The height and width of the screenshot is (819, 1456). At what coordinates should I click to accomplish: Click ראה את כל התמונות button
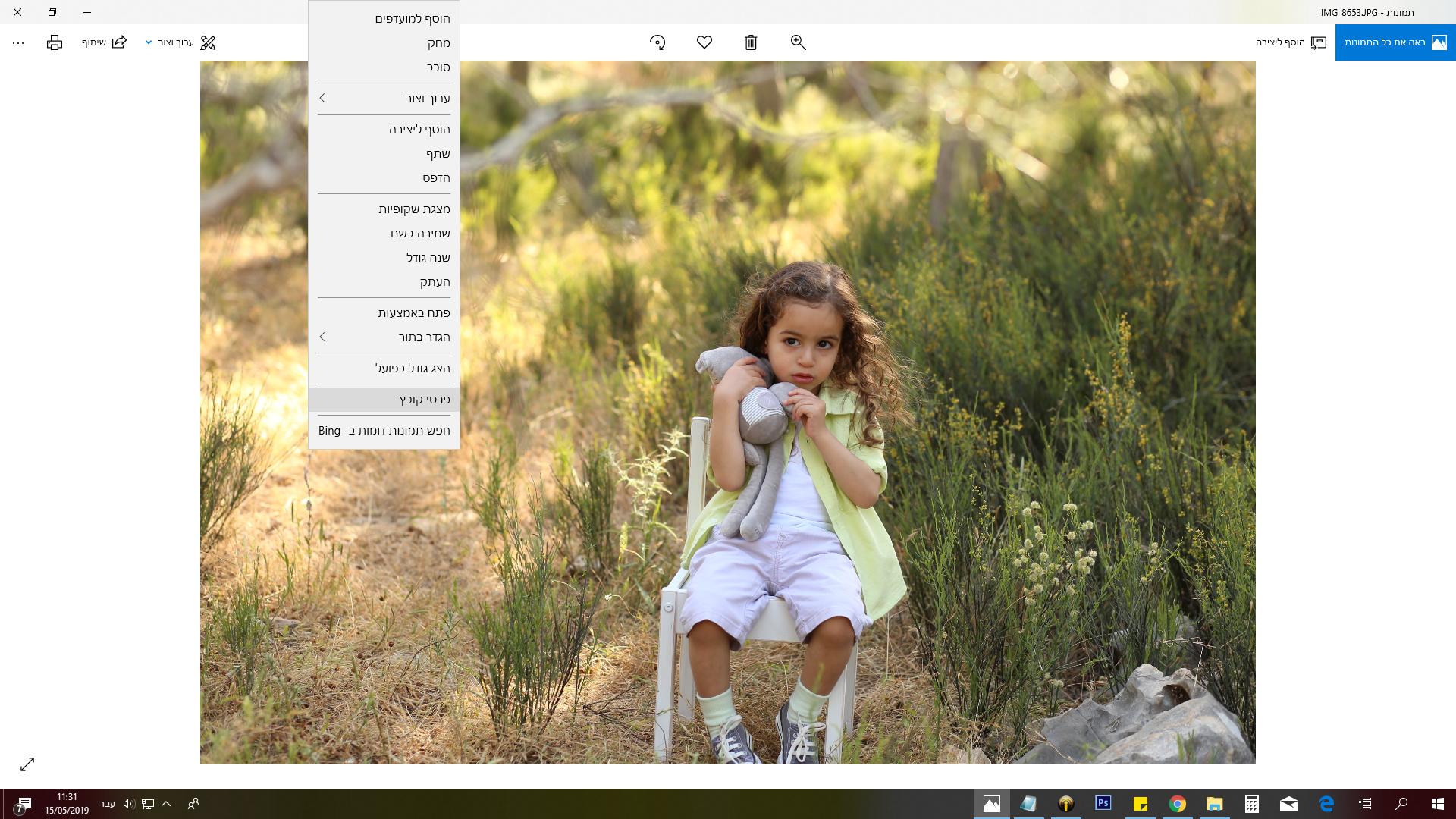1395,42
